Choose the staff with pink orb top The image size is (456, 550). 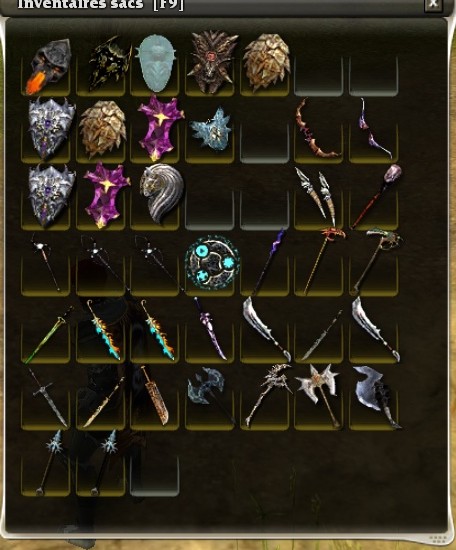376,196
